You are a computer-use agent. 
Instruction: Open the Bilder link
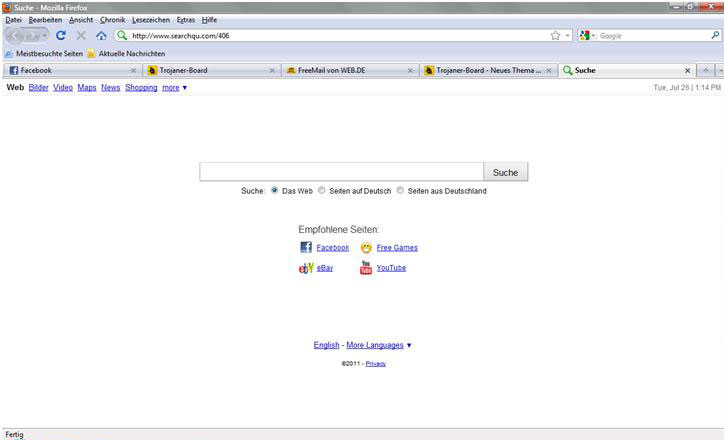coord(38,88)
